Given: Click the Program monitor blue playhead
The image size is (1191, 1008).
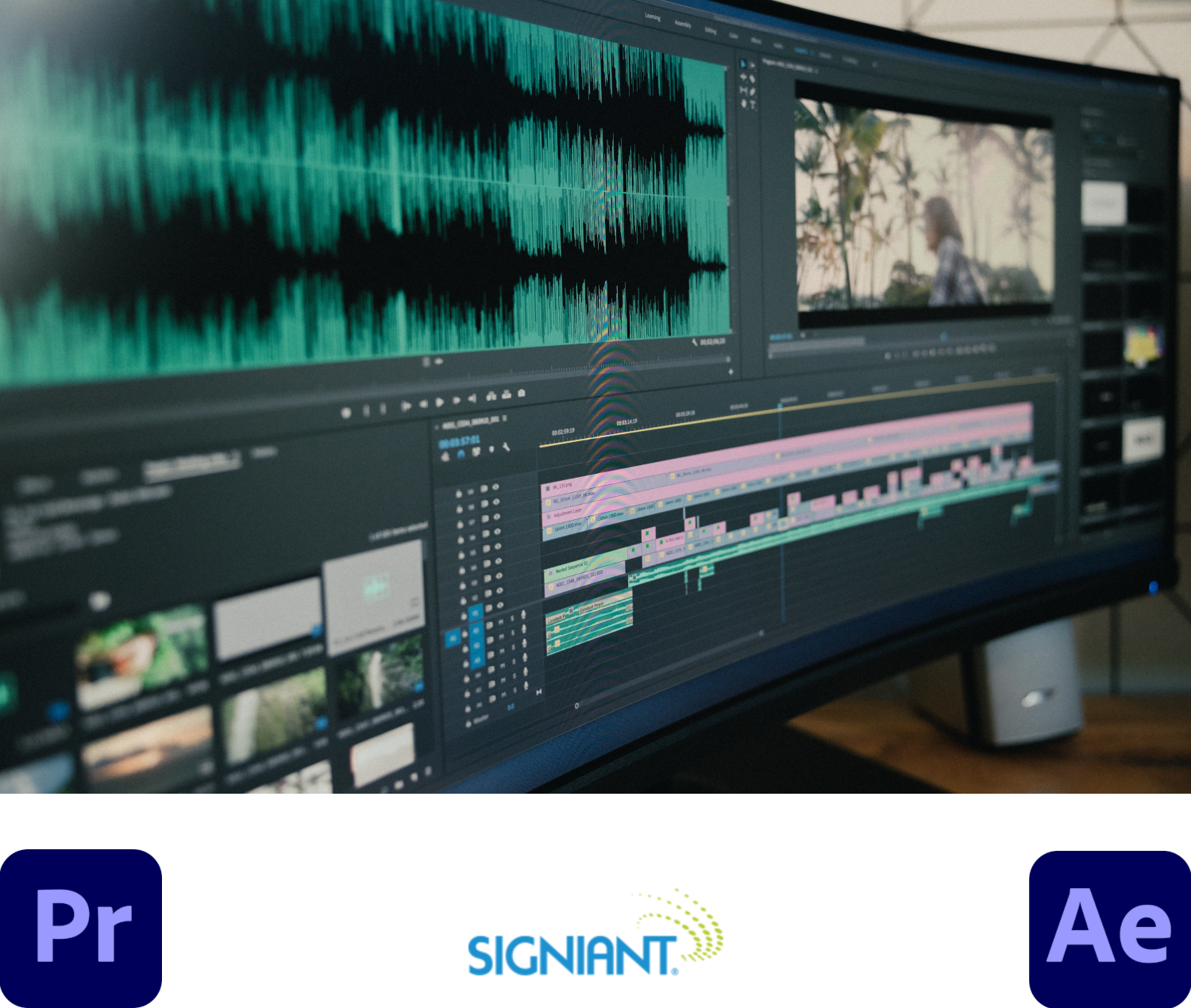Looking at the screenshot, I should click(943, 336).
